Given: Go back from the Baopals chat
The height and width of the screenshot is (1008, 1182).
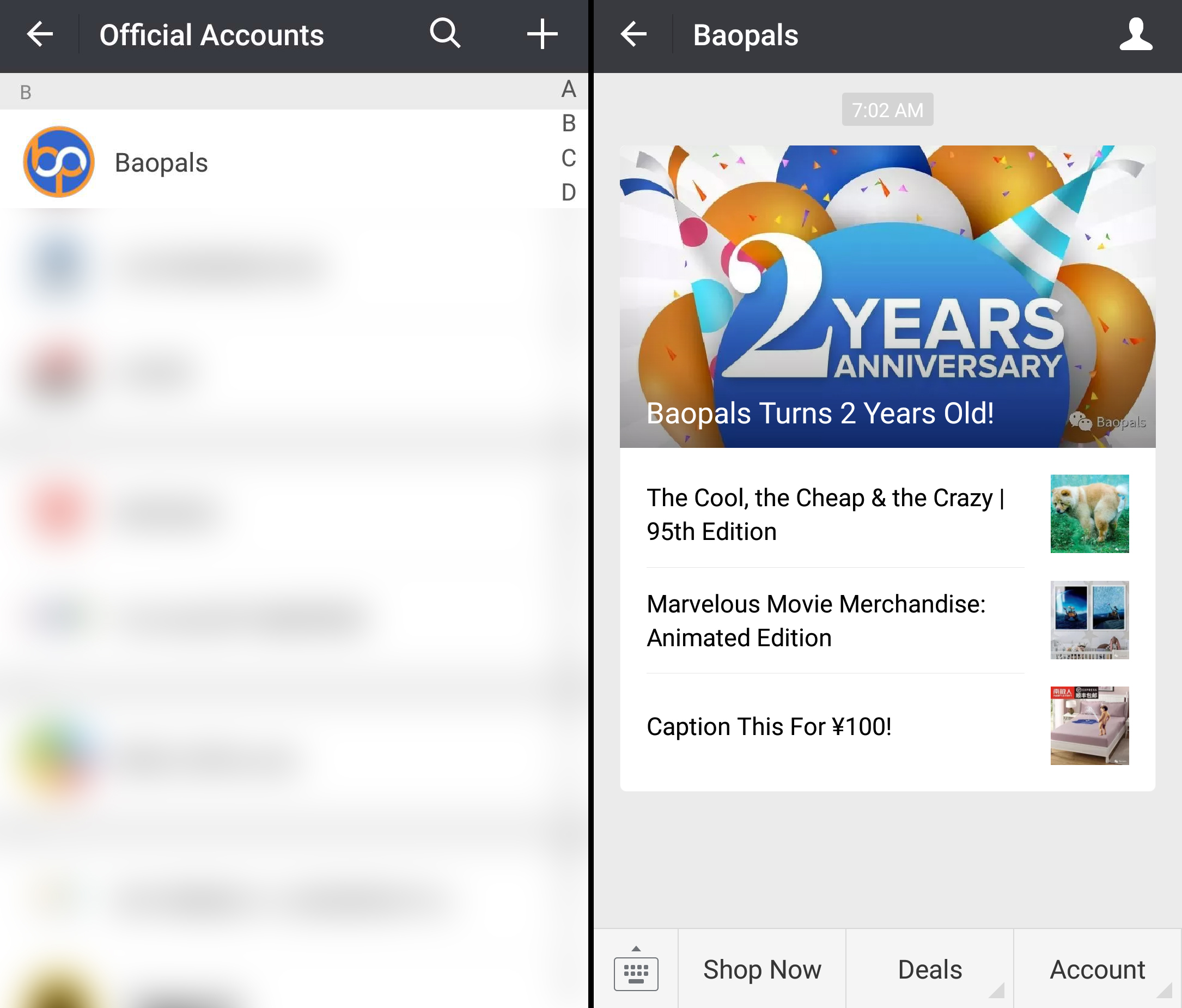Looking at the screenshot, I should [633, 35].
